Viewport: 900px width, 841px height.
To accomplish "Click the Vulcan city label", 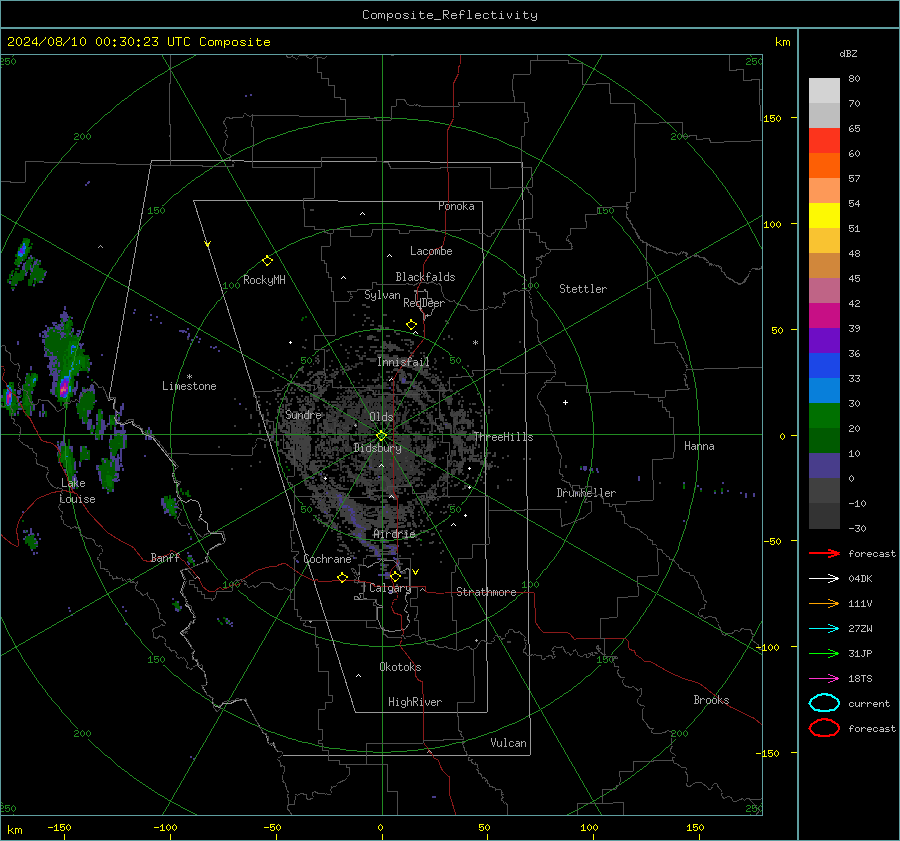I will coord(508,743).
